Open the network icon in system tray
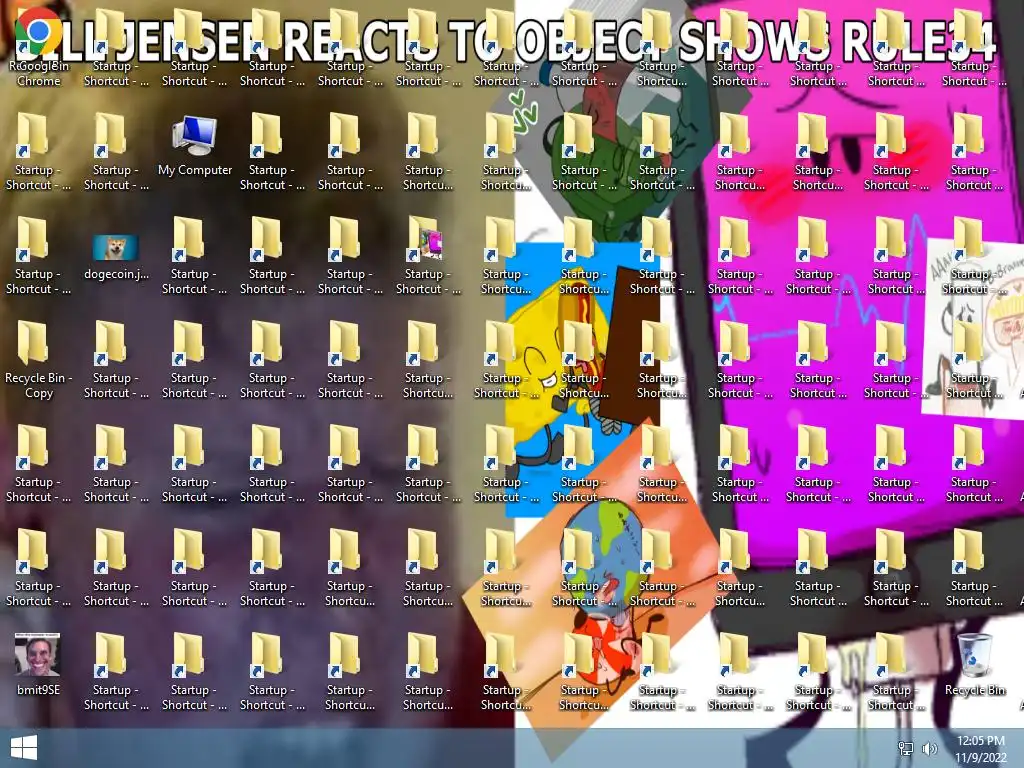Viewport: 1024px width, 768px height. (906, 748)
